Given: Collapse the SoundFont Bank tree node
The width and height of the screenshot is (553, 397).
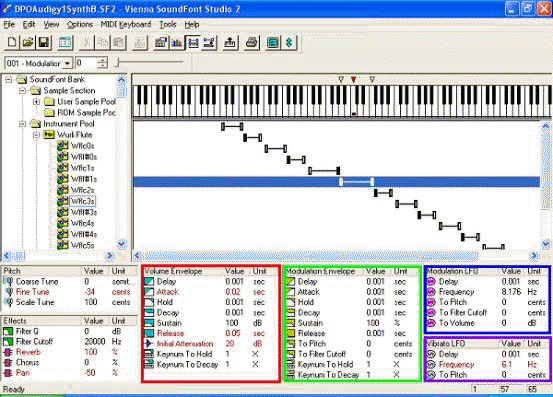Looking at the screenshot, I should (8, 80).
